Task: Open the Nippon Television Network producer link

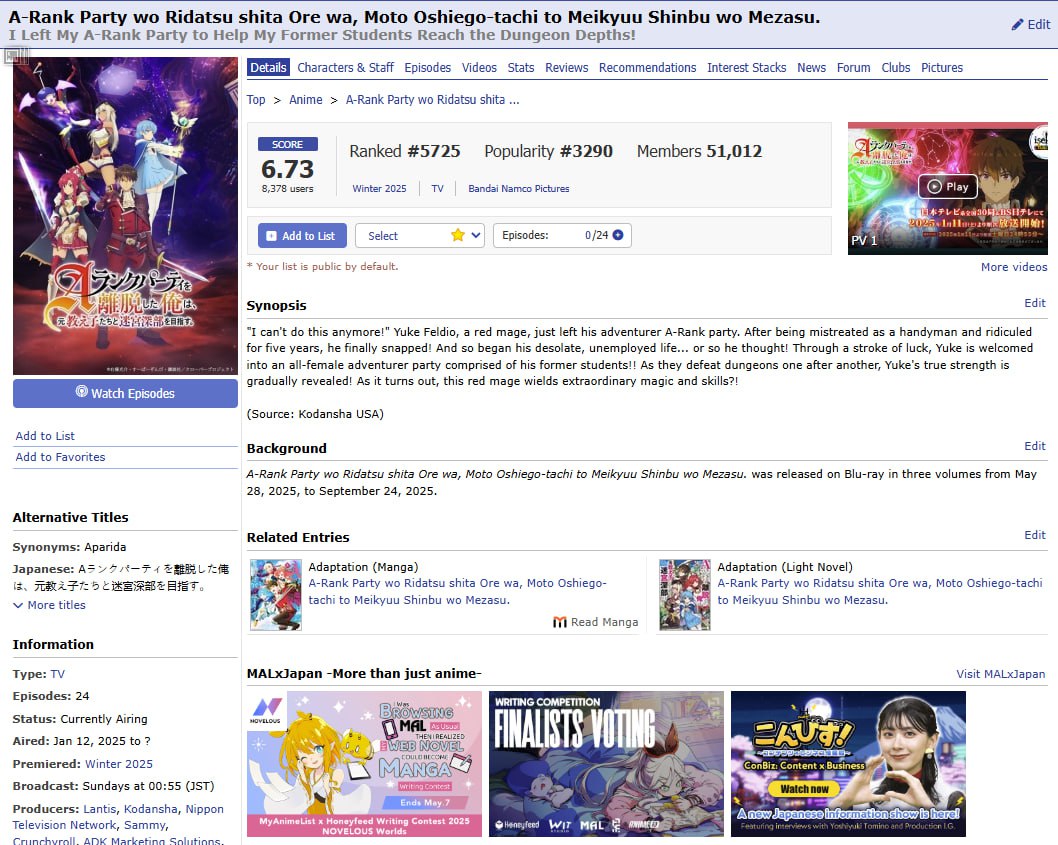Action: pos(118,817)
